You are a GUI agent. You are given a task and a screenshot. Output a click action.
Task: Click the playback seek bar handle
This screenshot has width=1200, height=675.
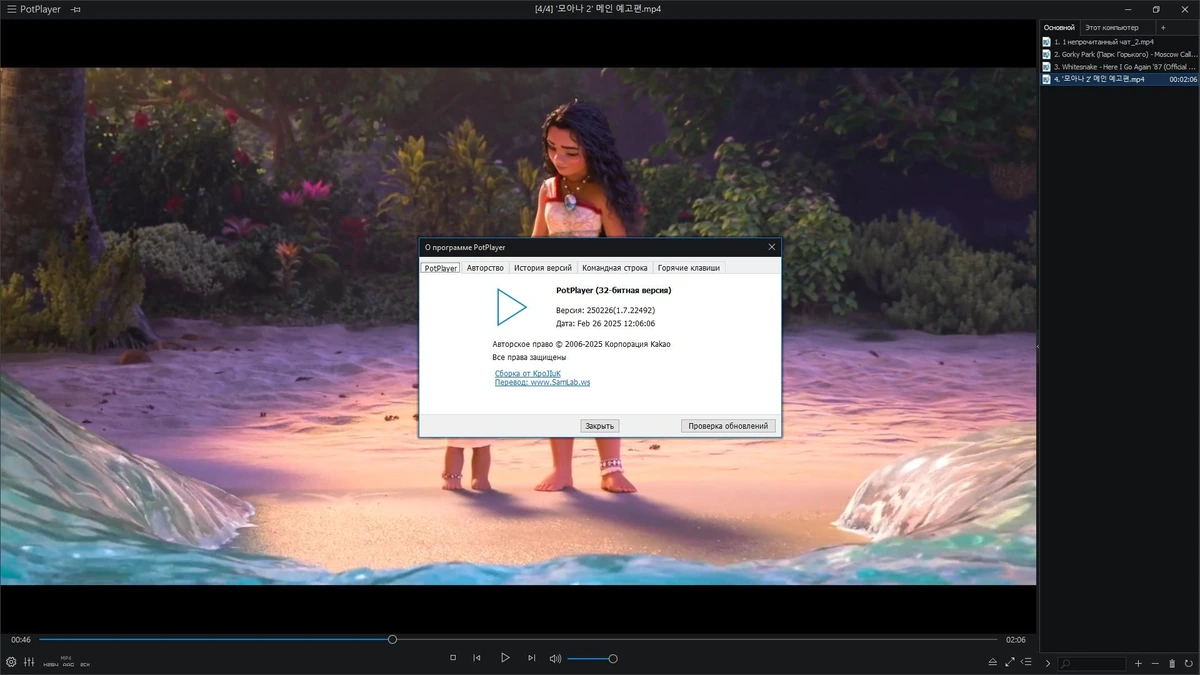point(392,639)
